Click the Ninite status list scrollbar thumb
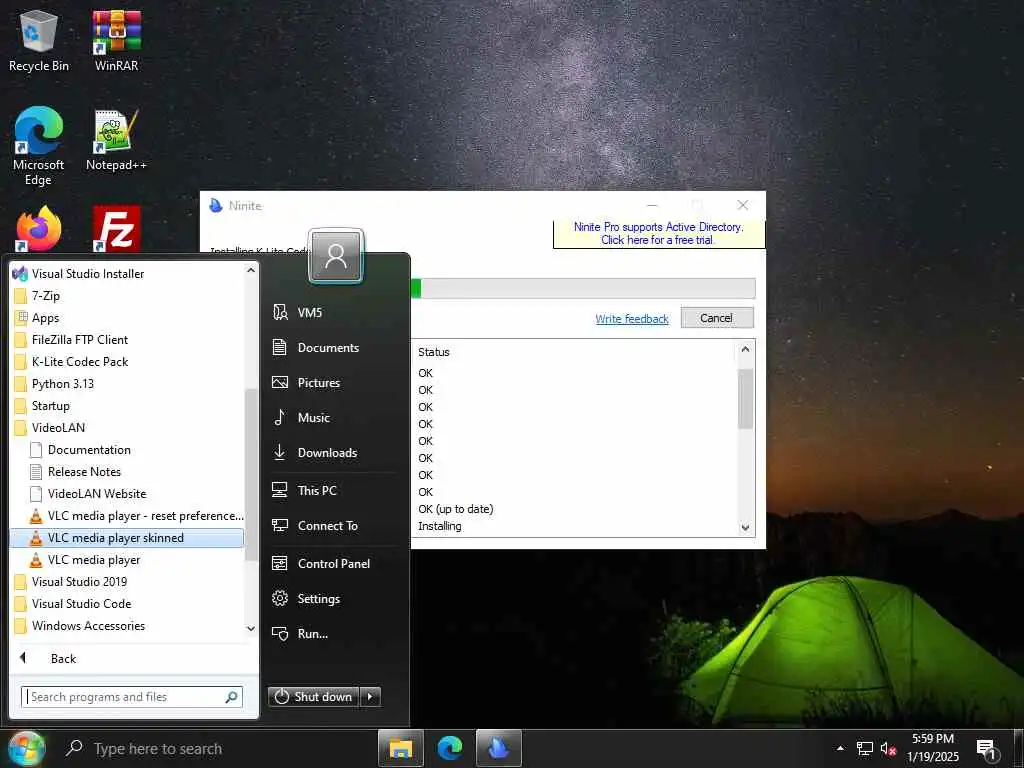The height and width of the screenshot is (768, 1024). tap(745, 399)
